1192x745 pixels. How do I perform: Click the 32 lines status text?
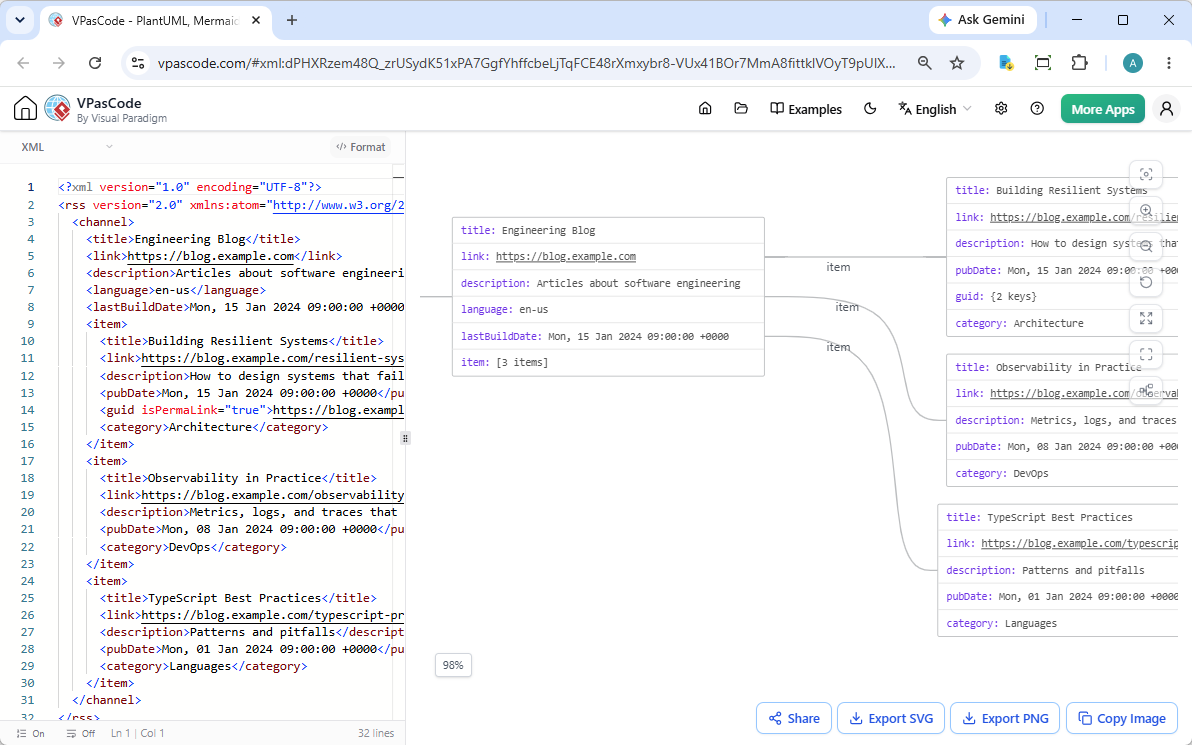376,734
